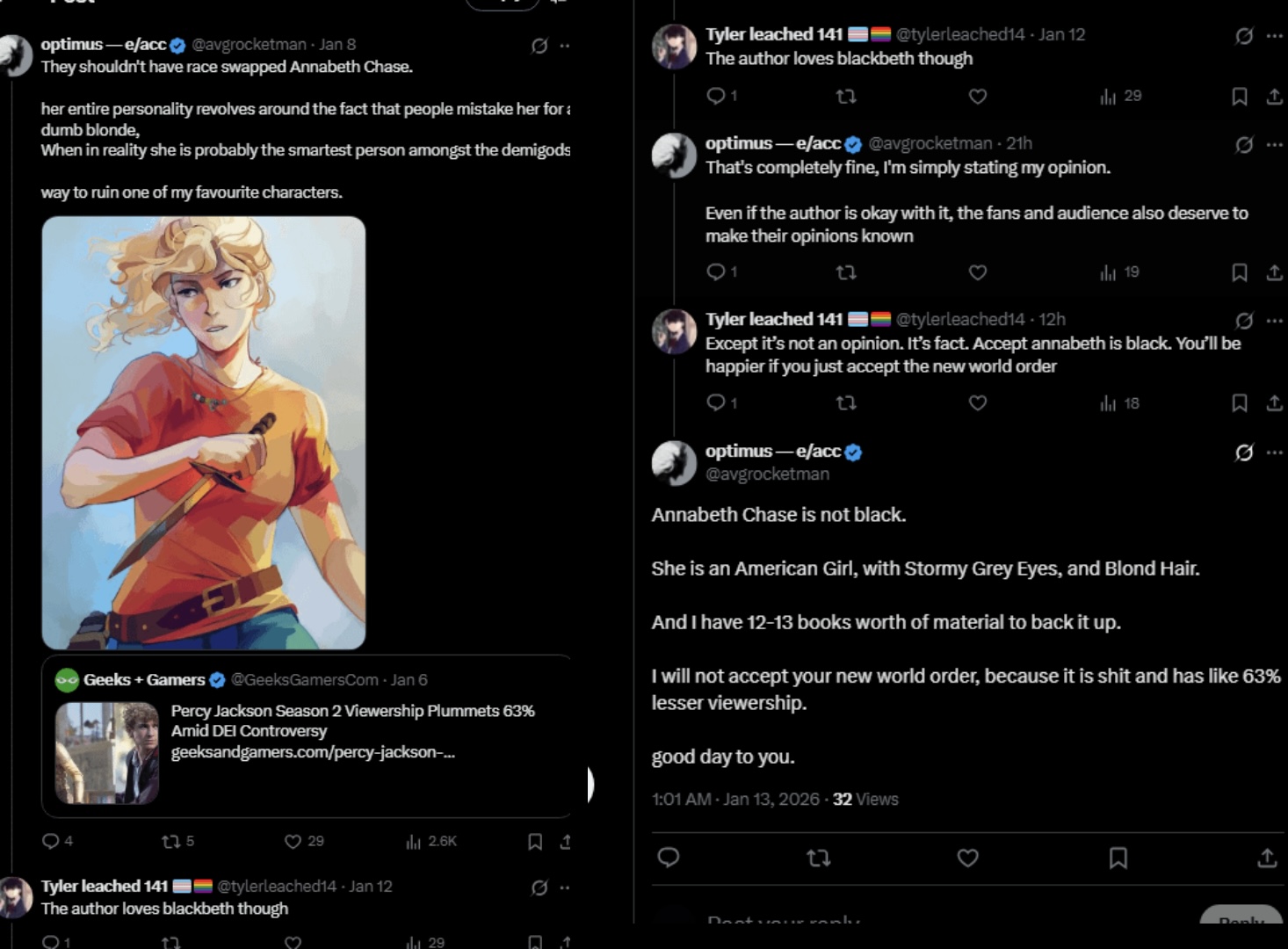Repost the main post dated Jan 13, 2026
The width and height of the screenshot is (1288, 949).
(818, 858)
